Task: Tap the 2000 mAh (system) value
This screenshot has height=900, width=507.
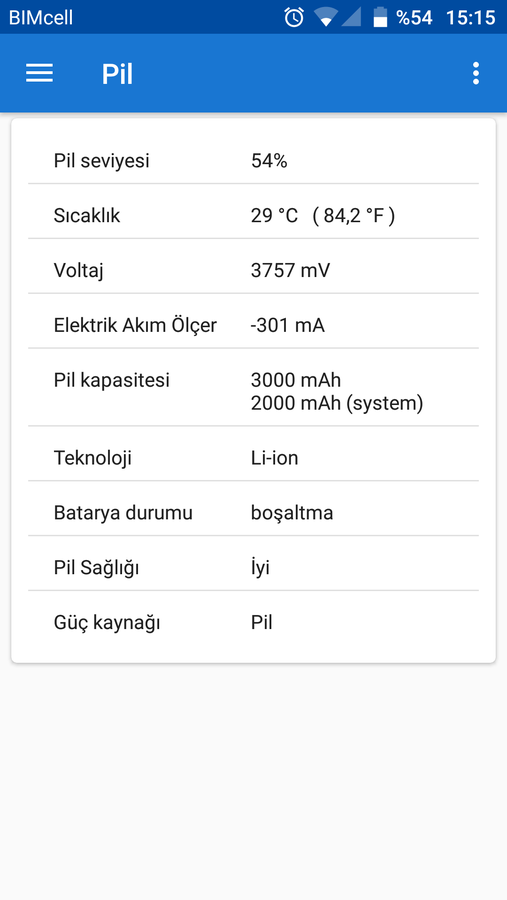Action: (337, 404)
